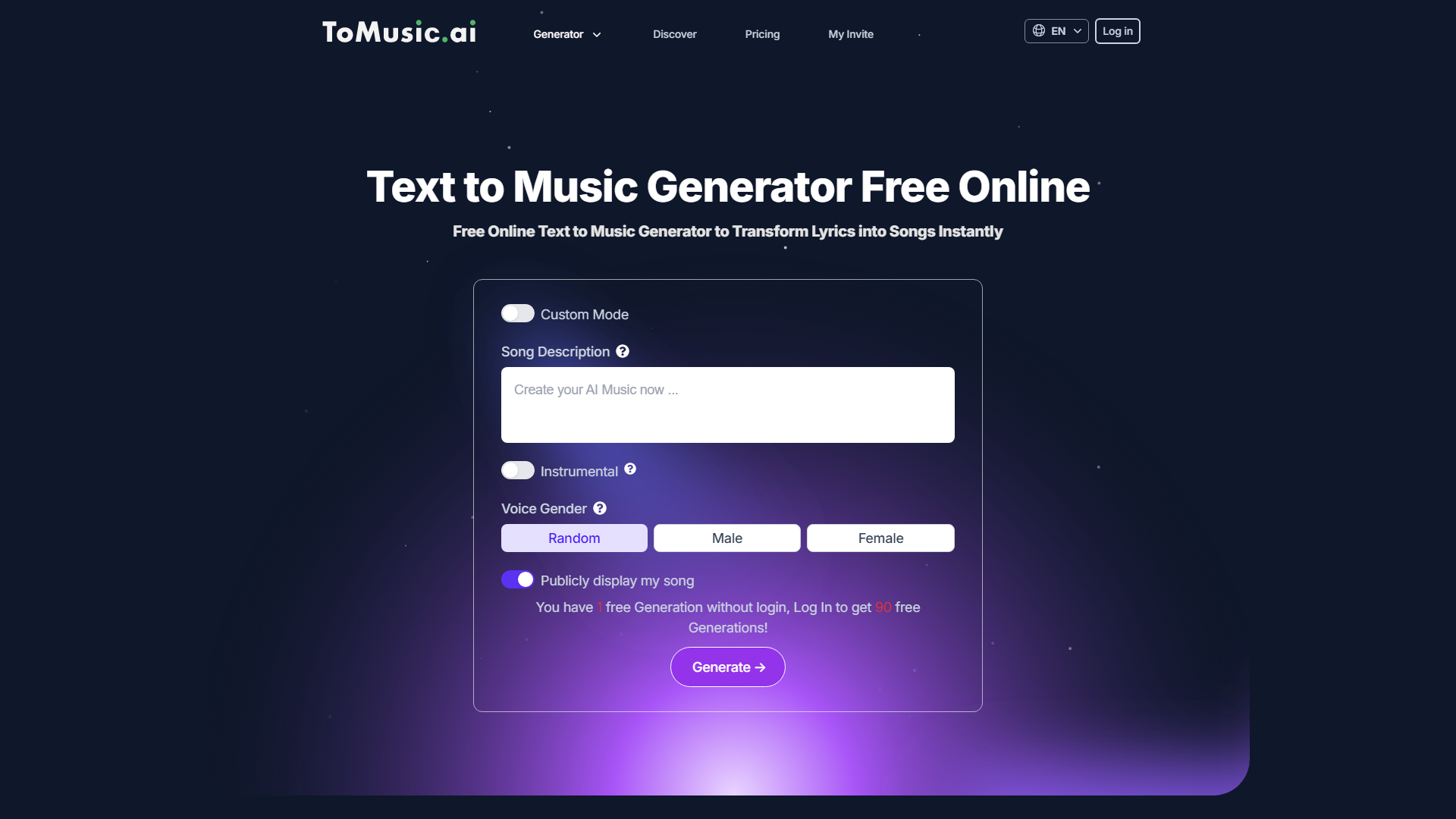This screenshot has width=1456, height=819.
Task: Click the Song Description help icon
Action: (x=622, y=351)
